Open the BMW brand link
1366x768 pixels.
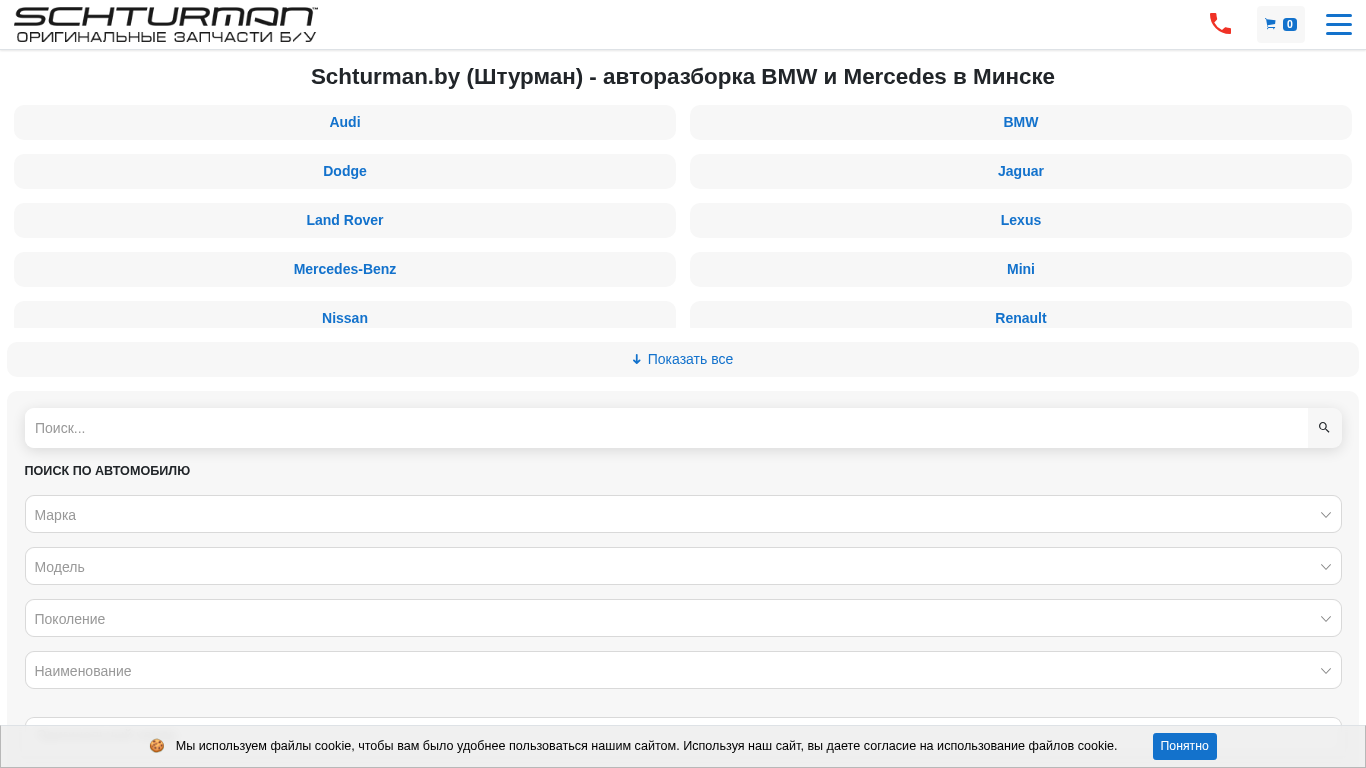(x=1021, y=122)
